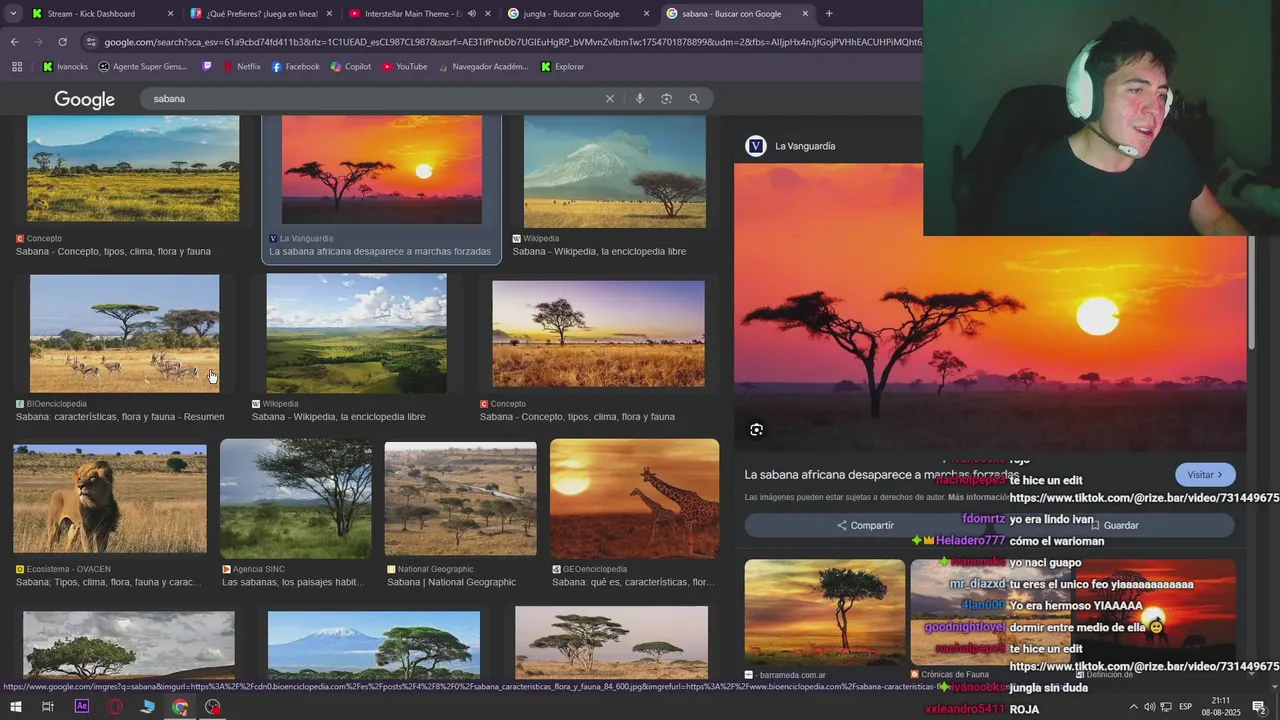Click the Google logo
This screenshot has width=1280, height=720.
85,100
